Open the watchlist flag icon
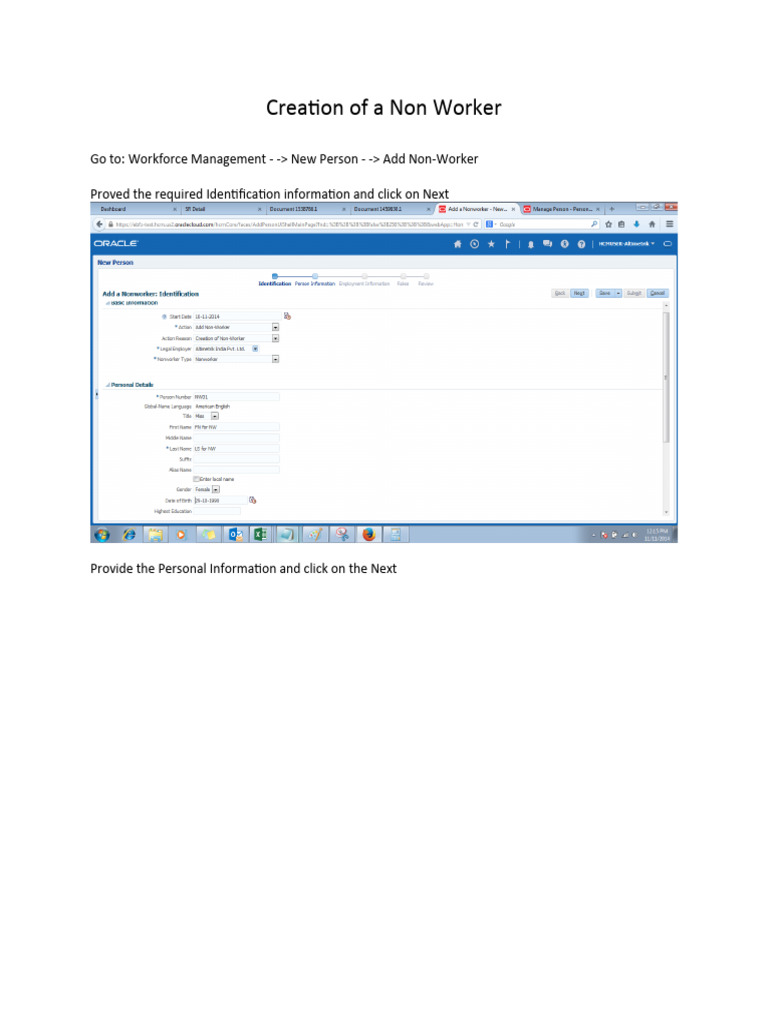Image resolution: width=768 pixels, height=1024 pixels. coord(507,244)
